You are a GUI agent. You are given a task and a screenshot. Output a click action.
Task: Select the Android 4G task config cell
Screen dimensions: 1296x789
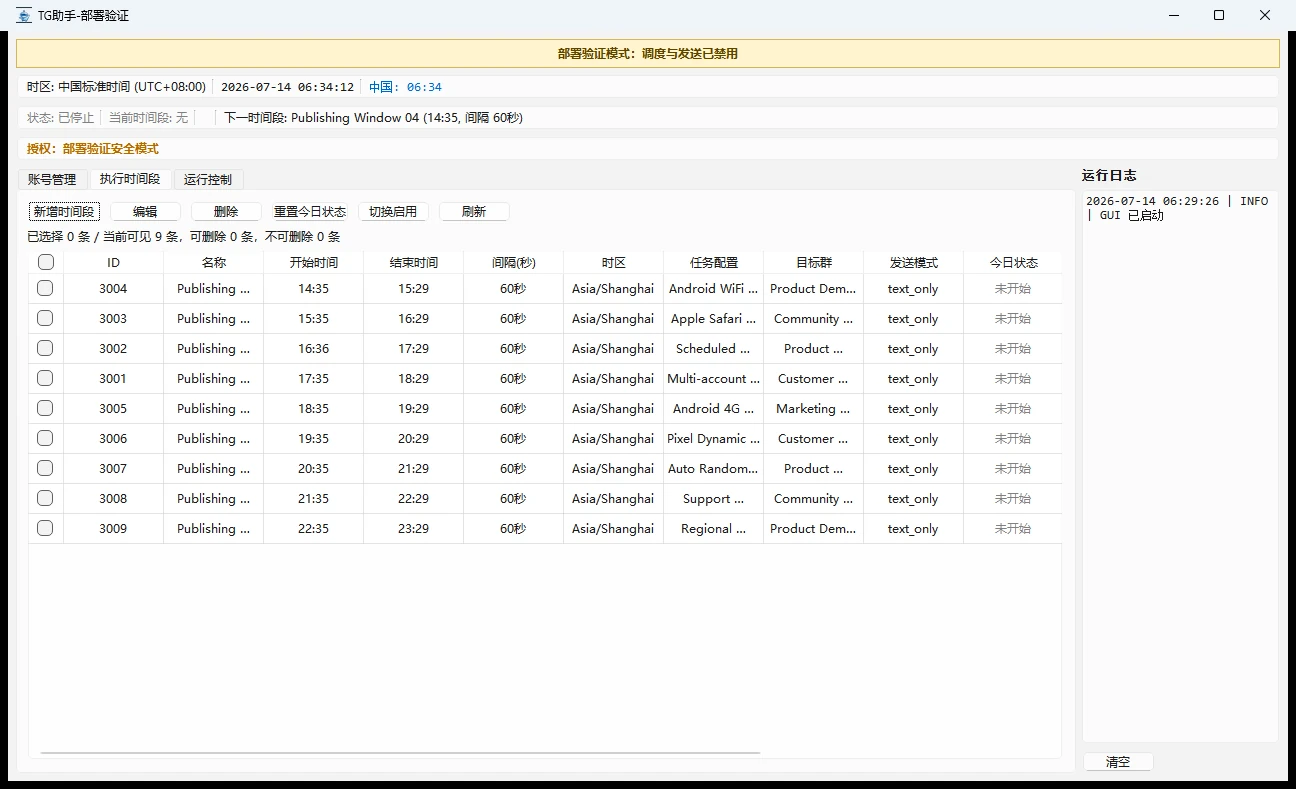[x=713, y=408]
